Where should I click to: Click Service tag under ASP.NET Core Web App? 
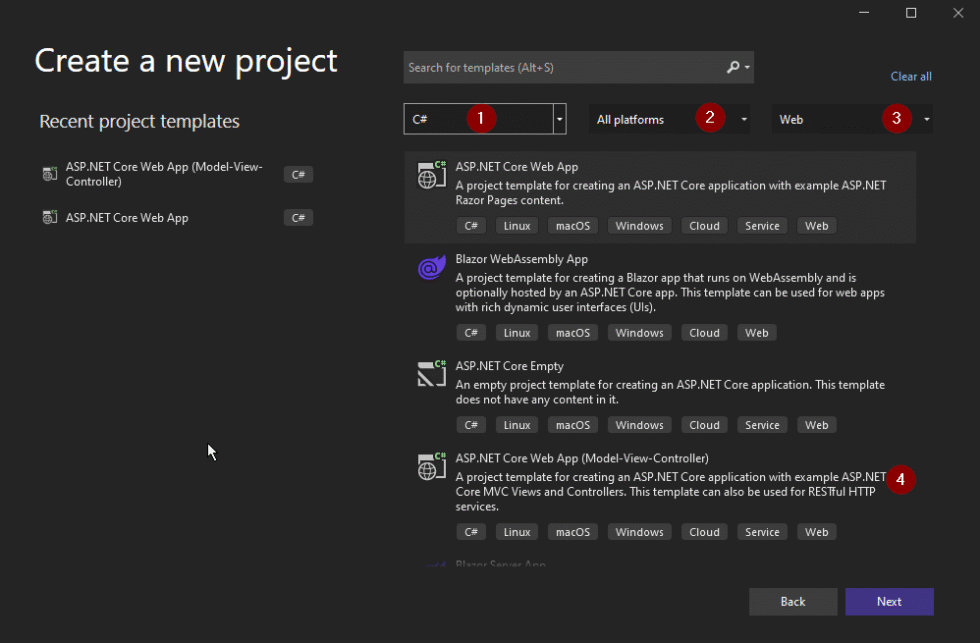coord(762,226)
